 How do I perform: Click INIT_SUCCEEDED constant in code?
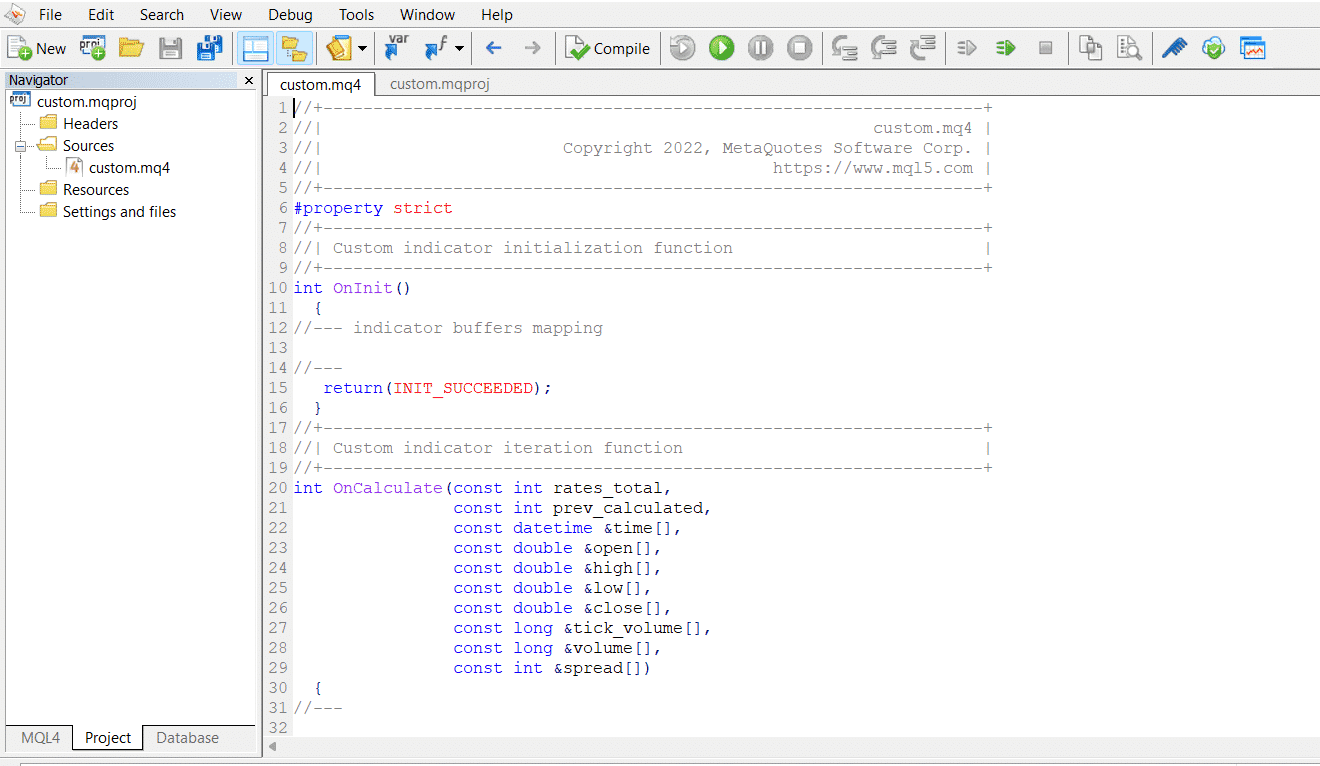(x=462, y=388)
